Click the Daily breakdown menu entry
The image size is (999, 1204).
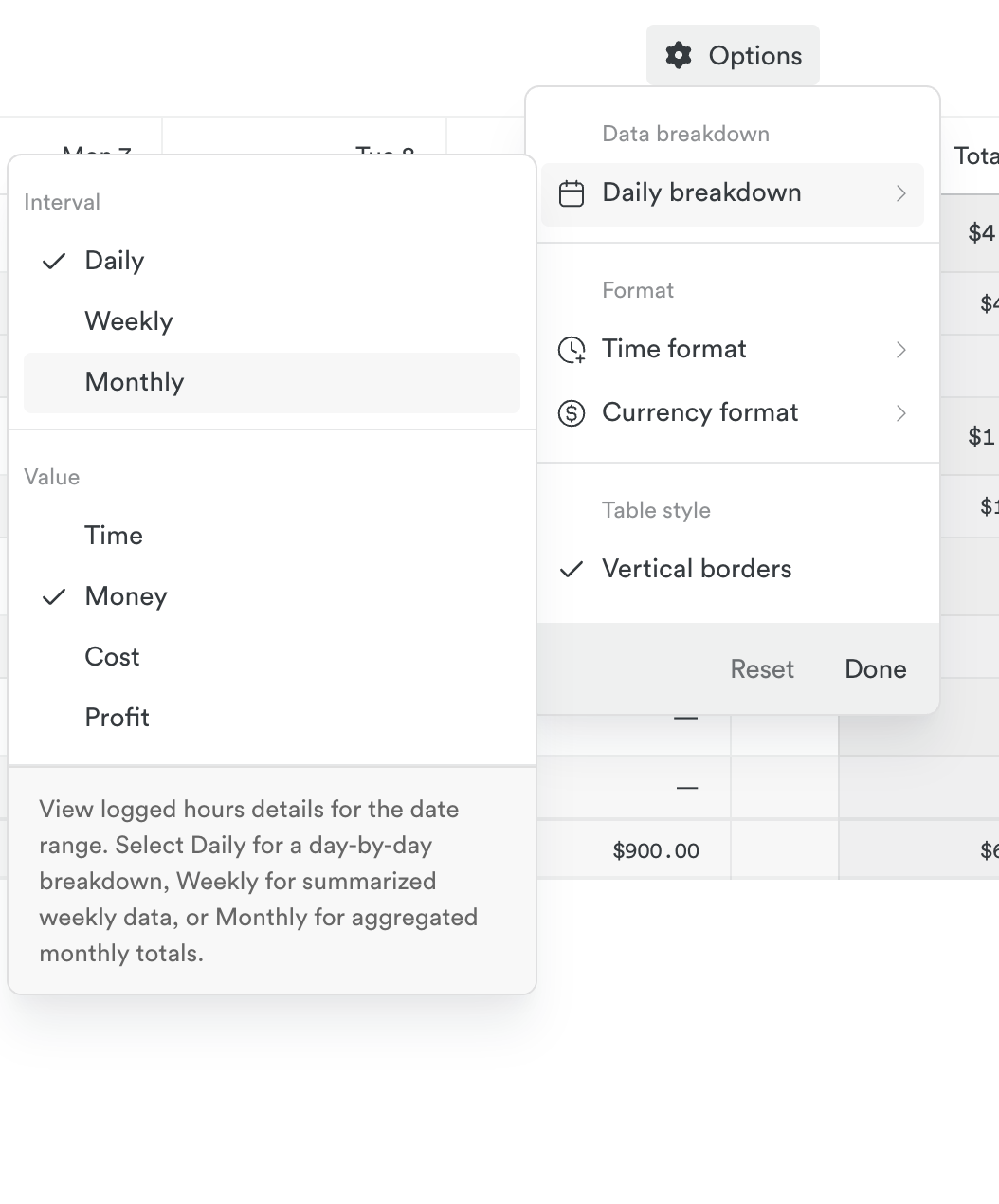pos(701,193)
